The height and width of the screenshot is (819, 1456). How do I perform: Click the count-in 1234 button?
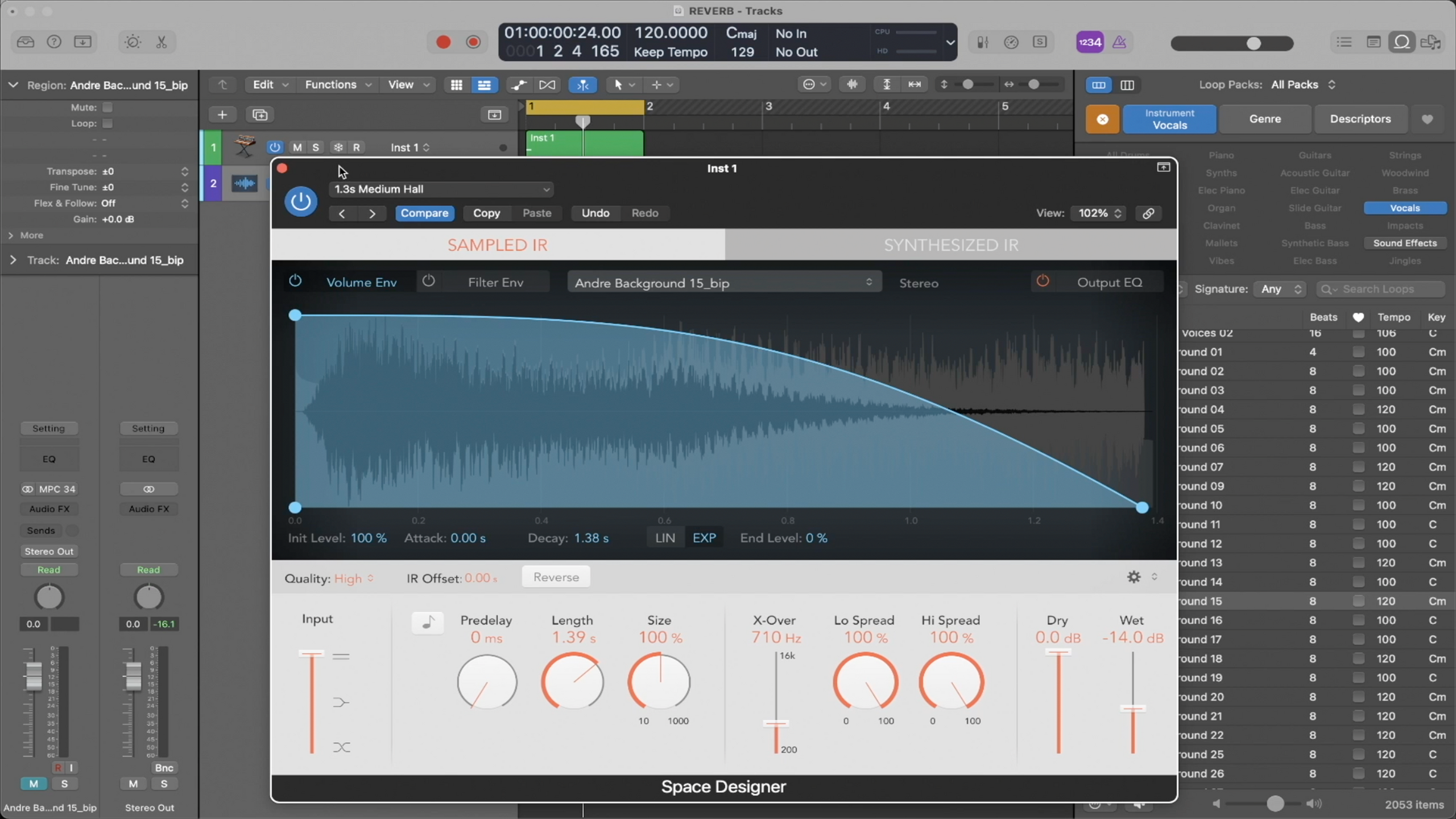pyautogui.click(x=1090, y=42)
